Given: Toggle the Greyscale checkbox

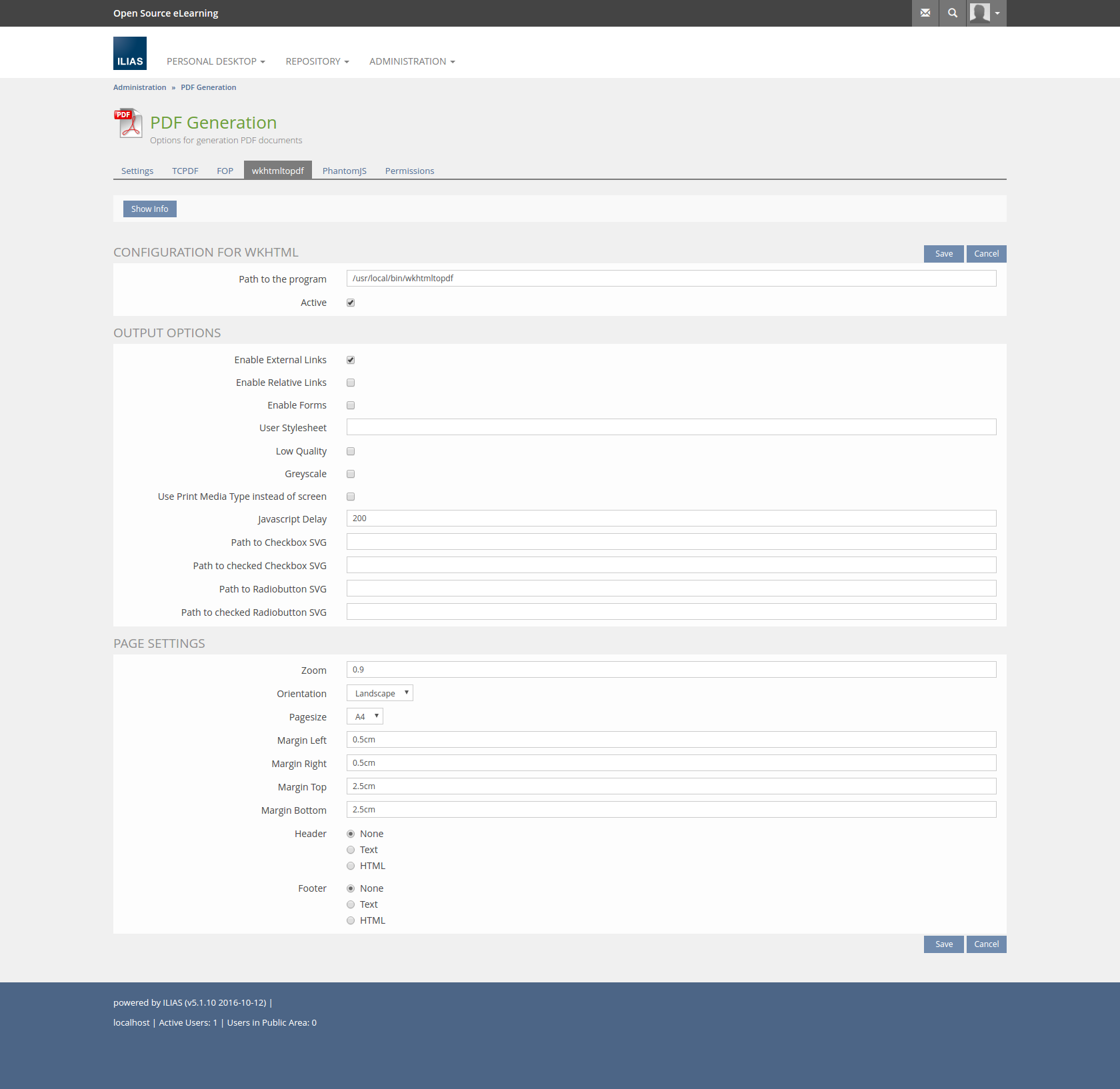Looking at the screenshot, I should [x=351, y=474].
